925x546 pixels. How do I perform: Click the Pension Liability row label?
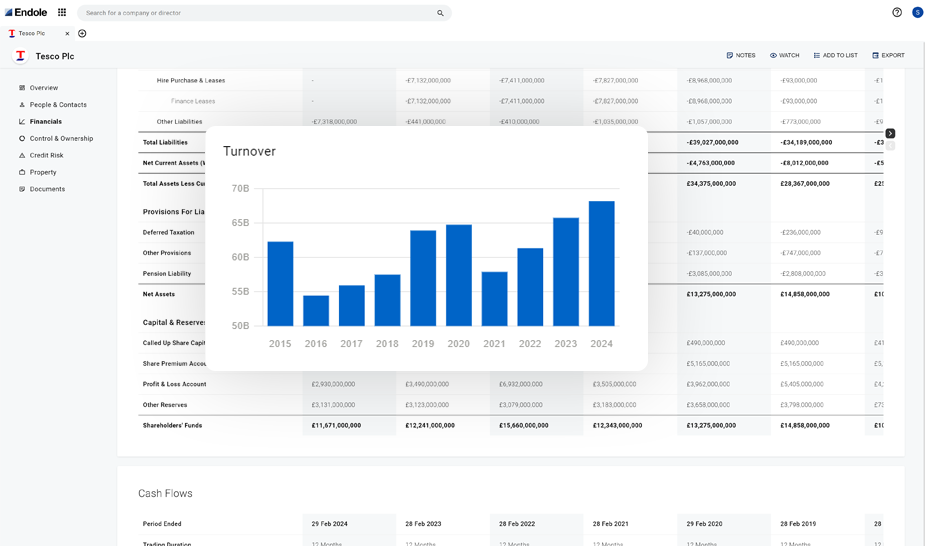167,274
